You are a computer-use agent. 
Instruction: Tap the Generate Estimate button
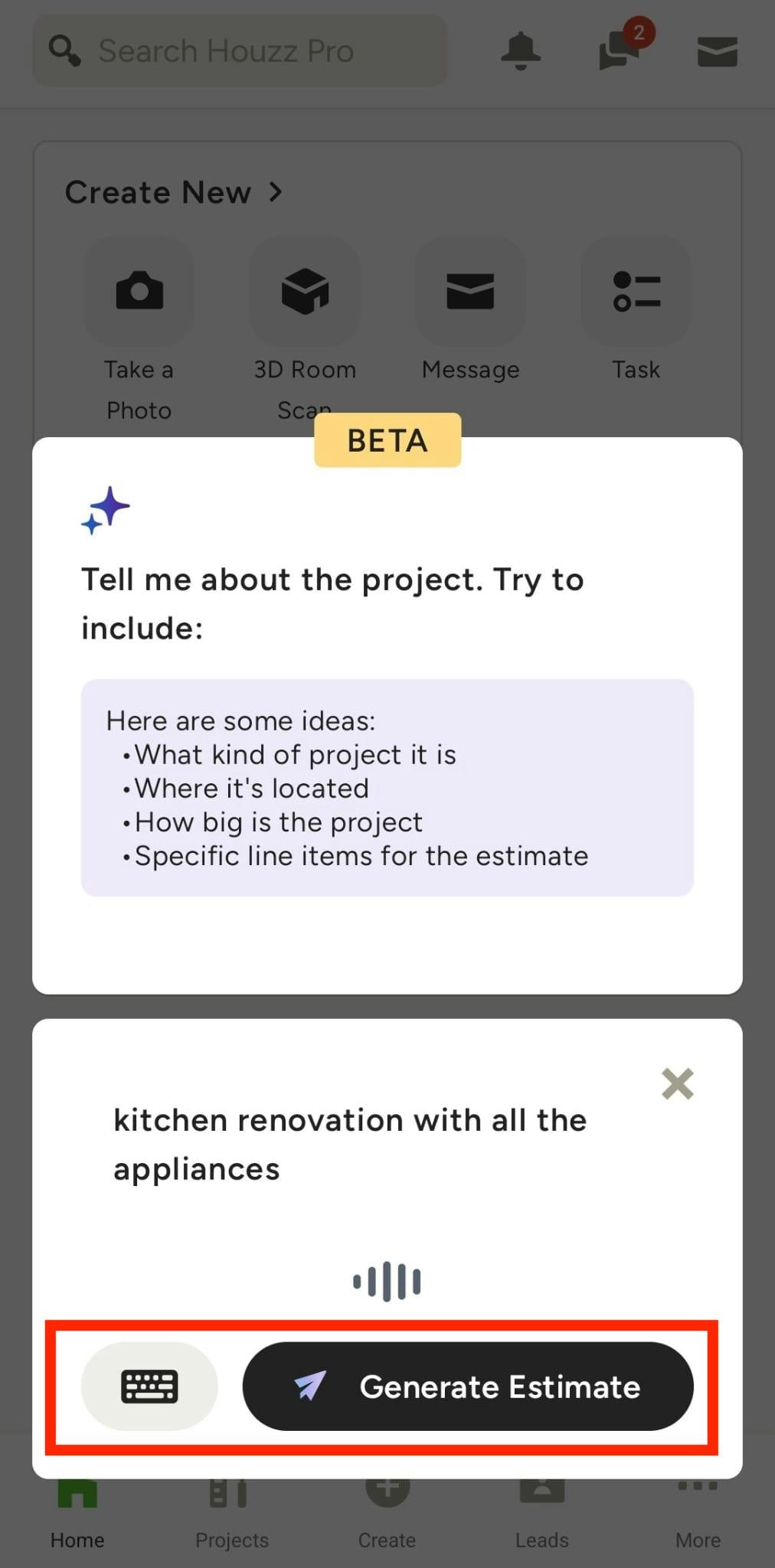click(468, 1386)
